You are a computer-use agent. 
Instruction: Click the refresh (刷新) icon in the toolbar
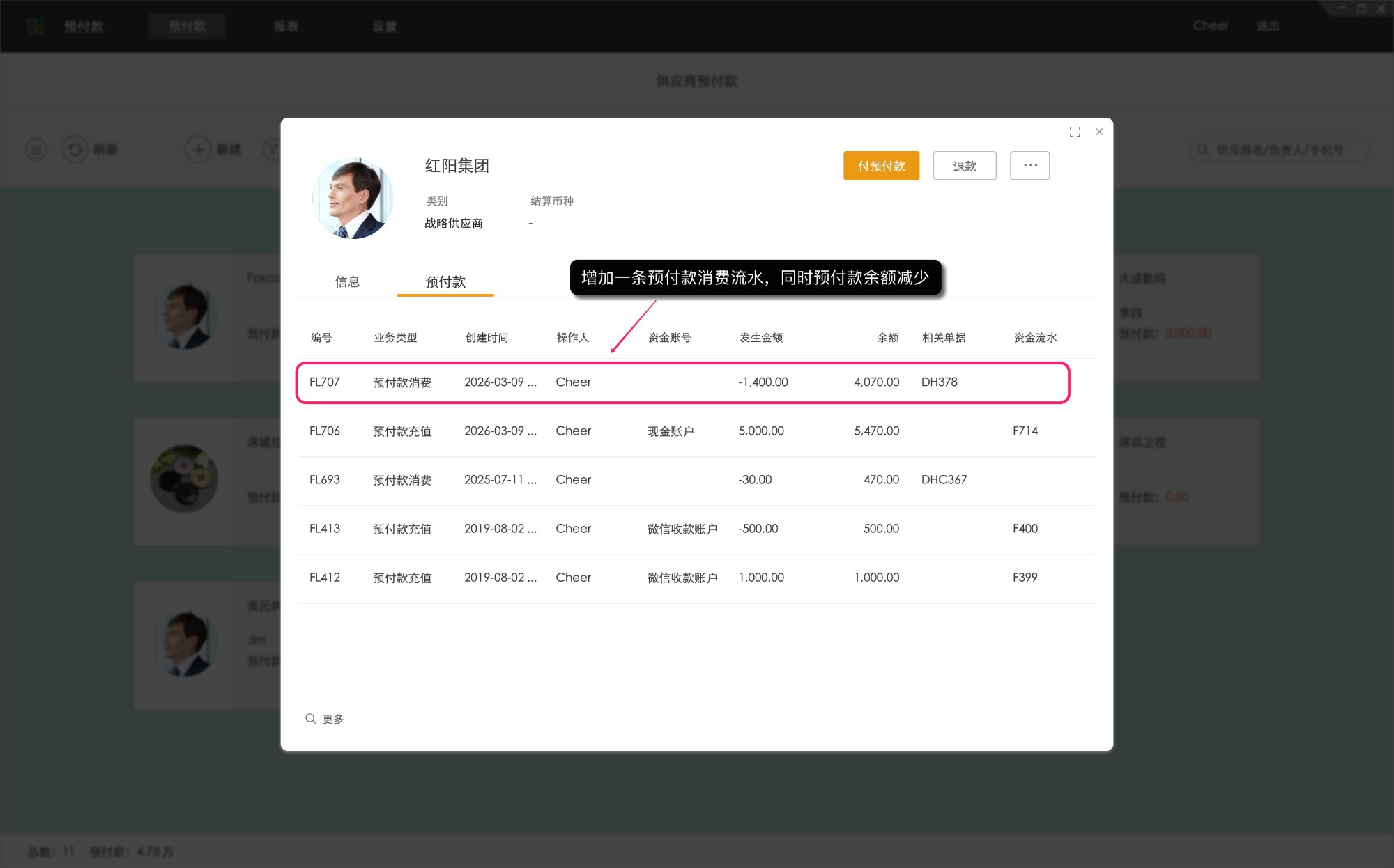(75, 149)
